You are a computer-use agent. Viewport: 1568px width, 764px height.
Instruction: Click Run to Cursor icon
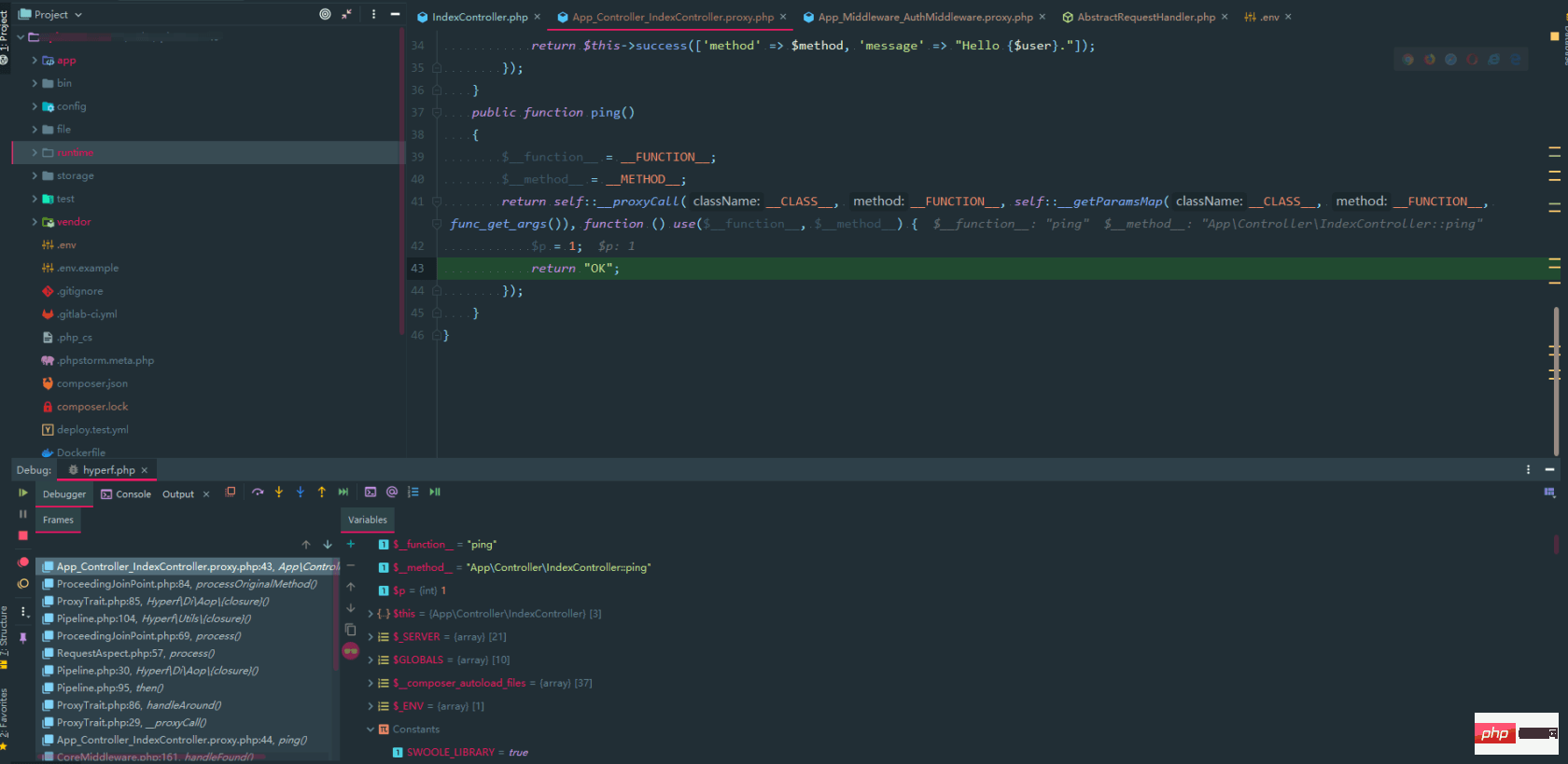[343, 493]
